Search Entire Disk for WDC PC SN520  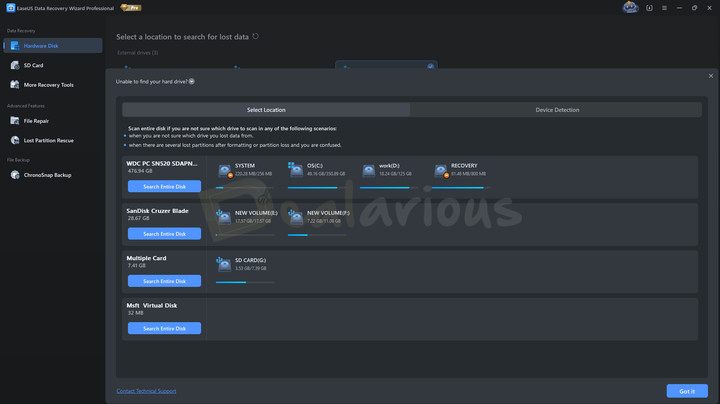[164, 186]
